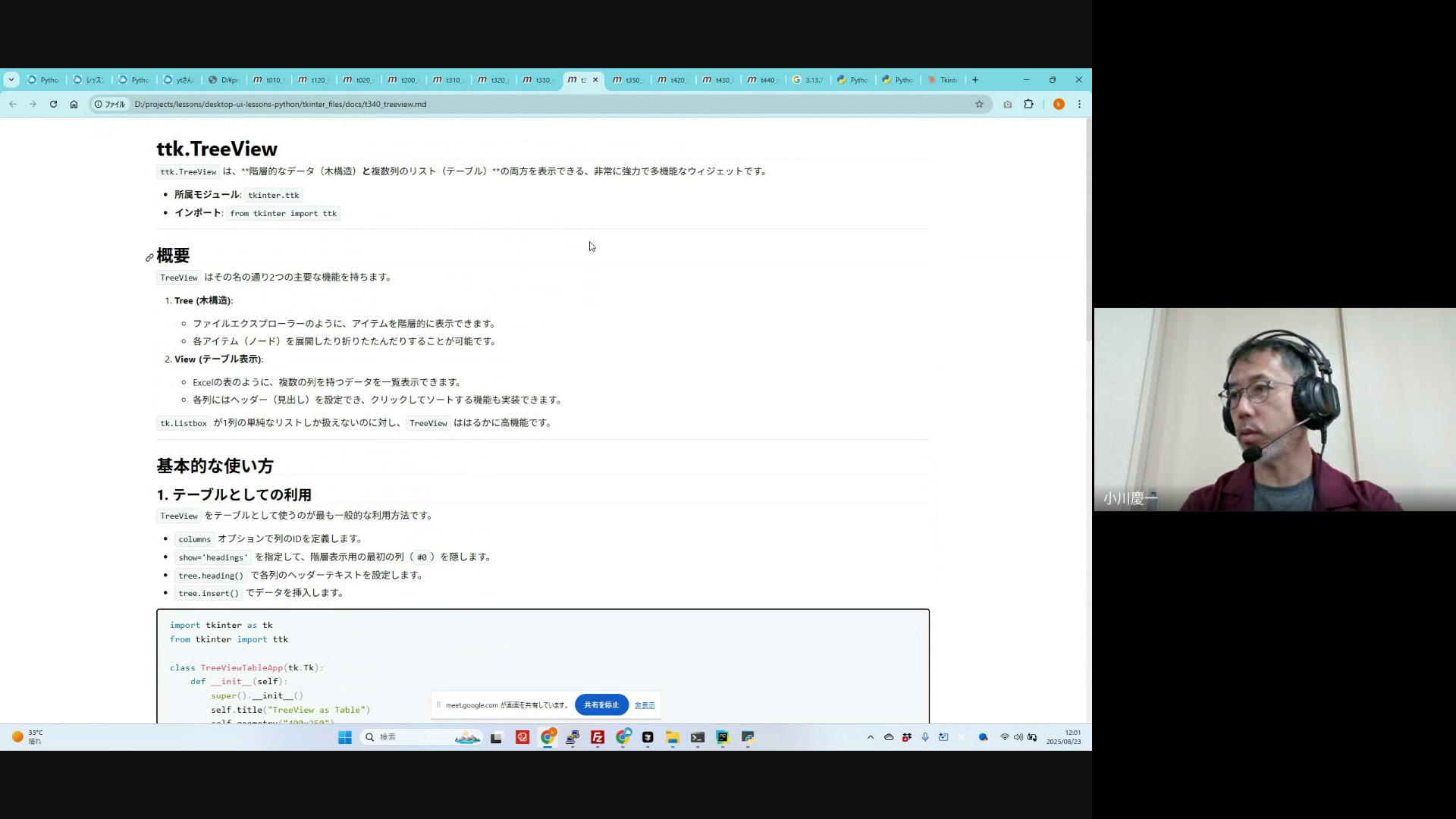Open the new tab plus button
1456x819 pixels.
coord(975,80)
